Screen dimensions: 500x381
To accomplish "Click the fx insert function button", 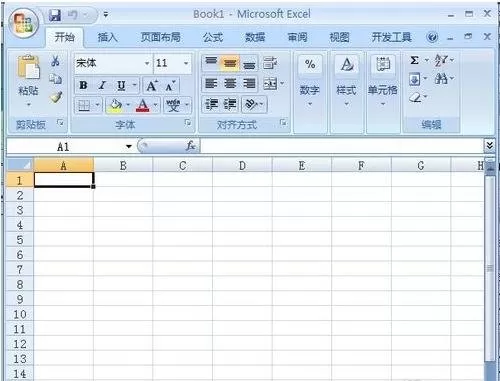I will (x=191, y=146).
